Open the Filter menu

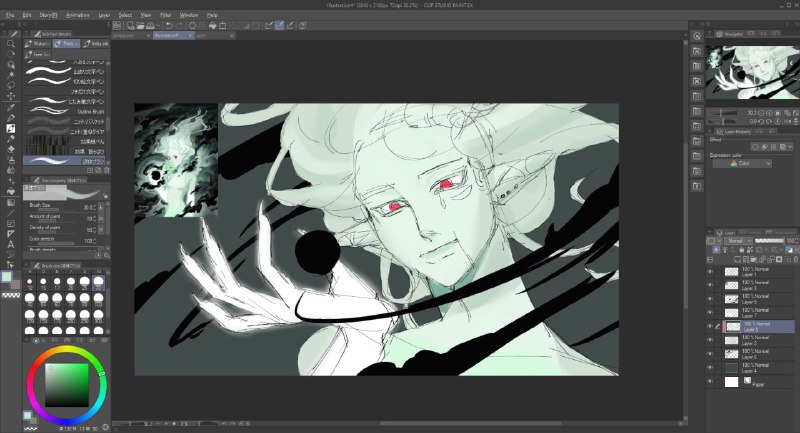coord(166,15)
